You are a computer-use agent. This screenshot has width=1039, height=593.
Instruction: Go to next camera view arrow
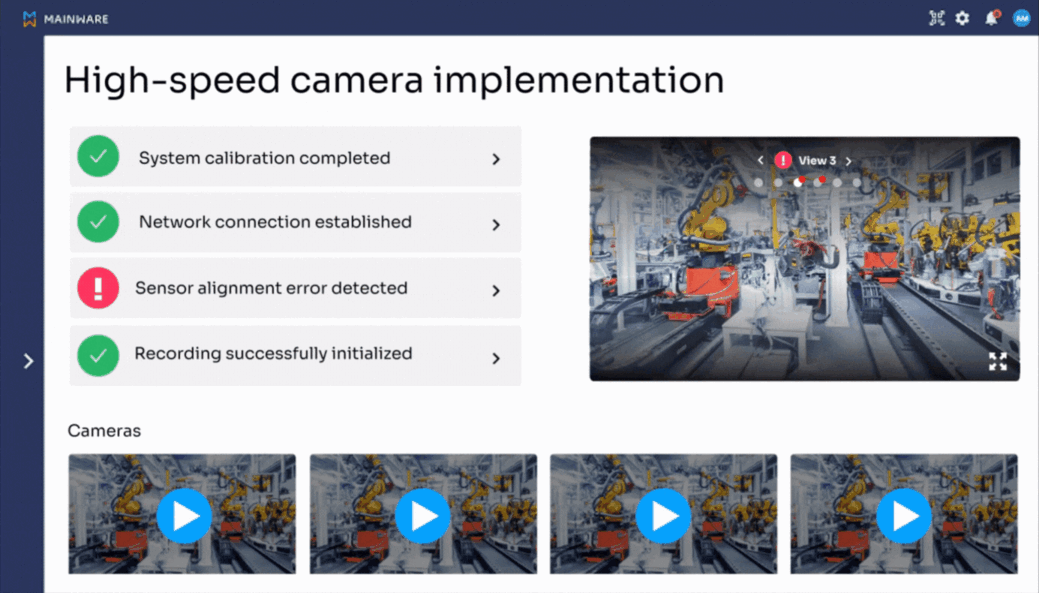(x=848, y=161)
